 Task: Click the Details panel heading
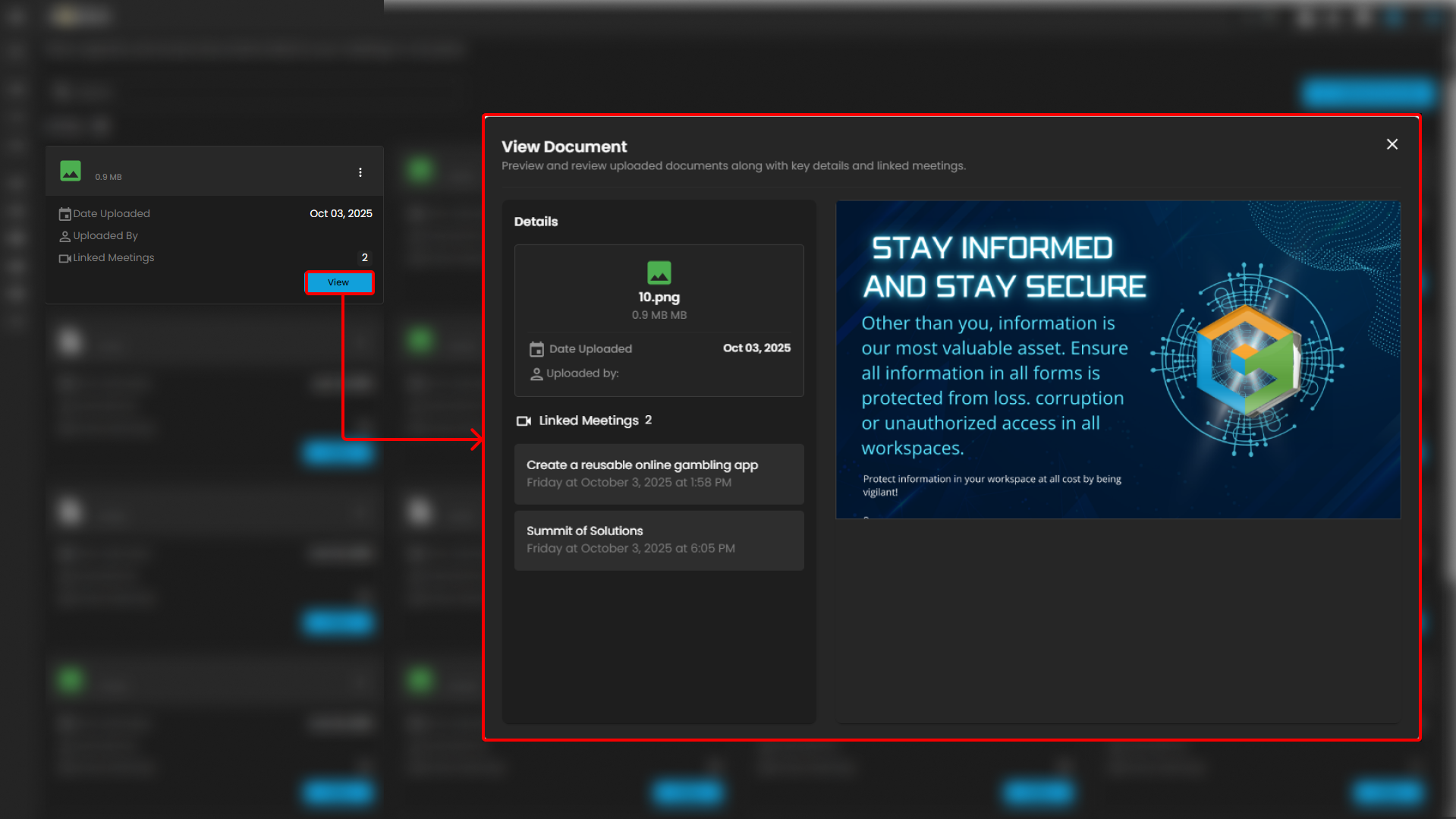(536, 222)
